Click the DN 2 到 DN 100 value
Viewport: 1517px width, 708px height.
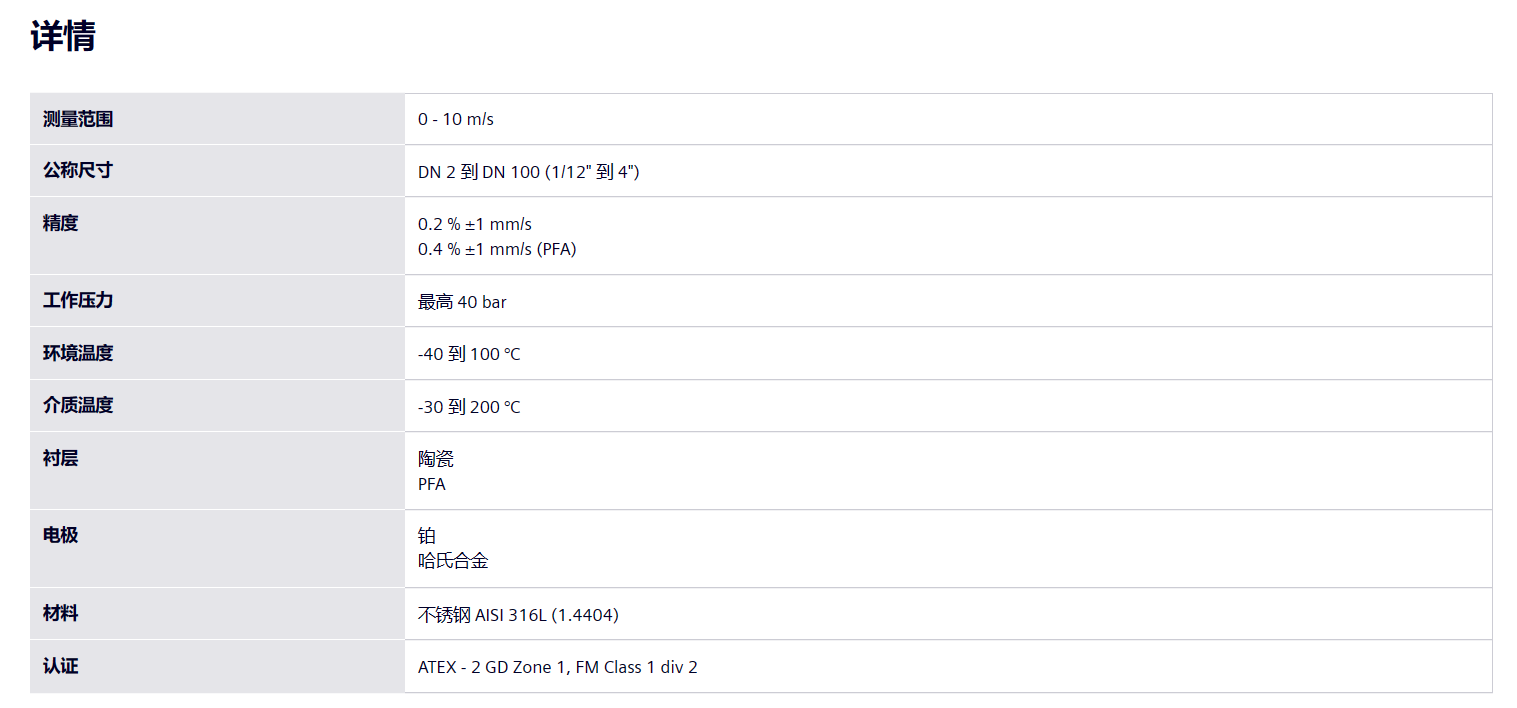528,172
